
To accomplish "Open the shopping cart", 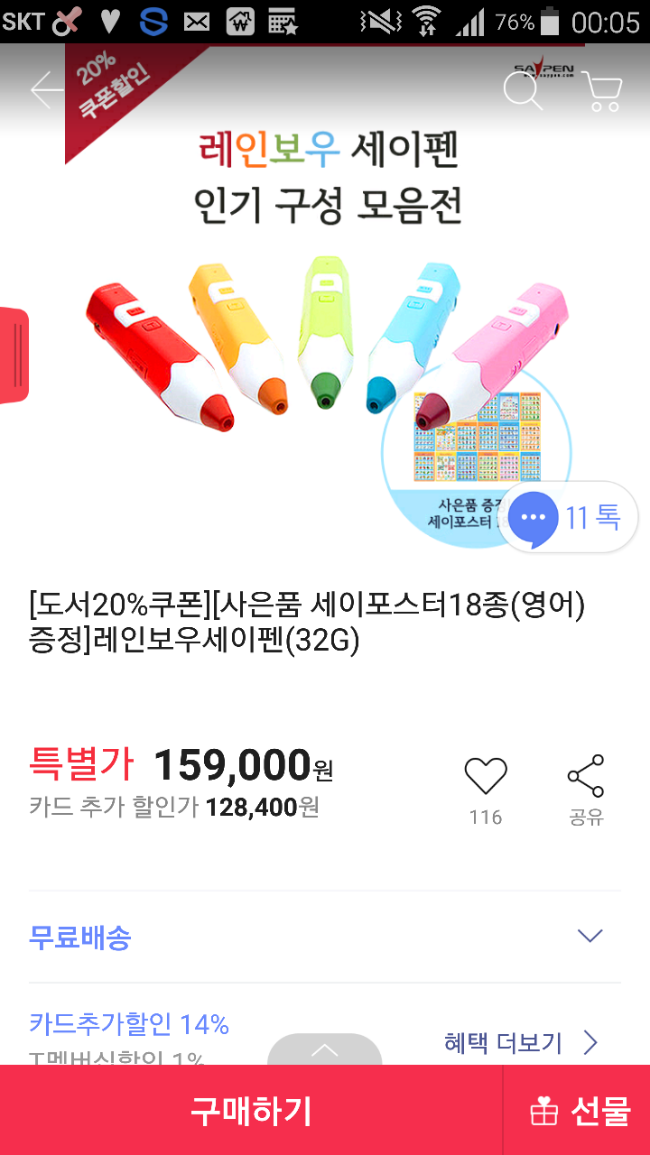I will tap(601, 91).
